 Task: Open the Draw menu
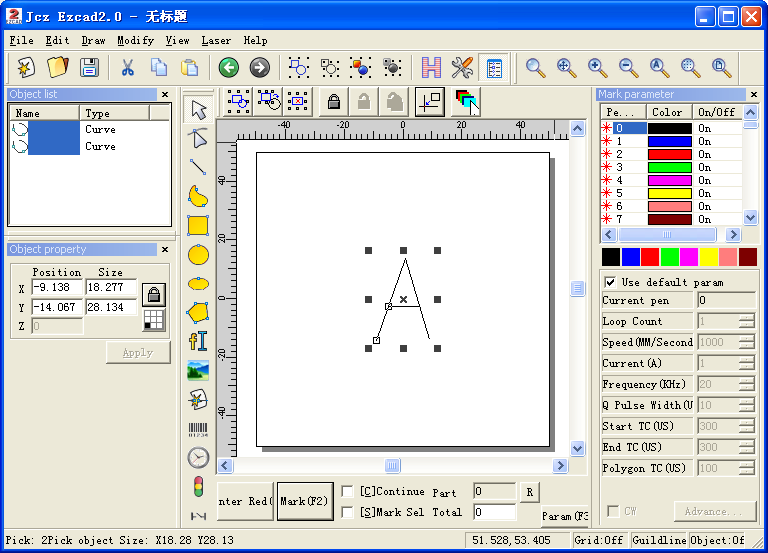click(x=93, y=41)
